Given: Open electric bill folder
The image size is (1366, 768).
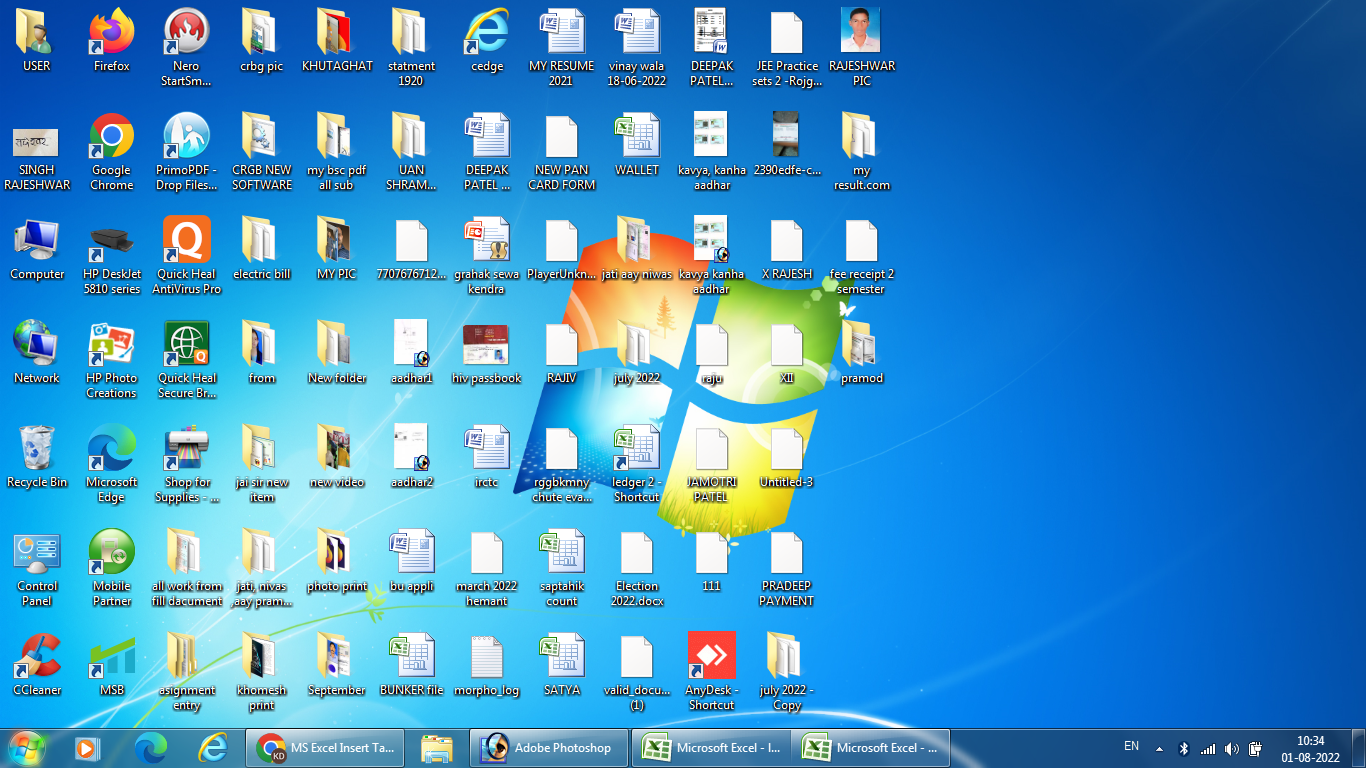Looking at the screenshot, I should click(x=262, y=249).
